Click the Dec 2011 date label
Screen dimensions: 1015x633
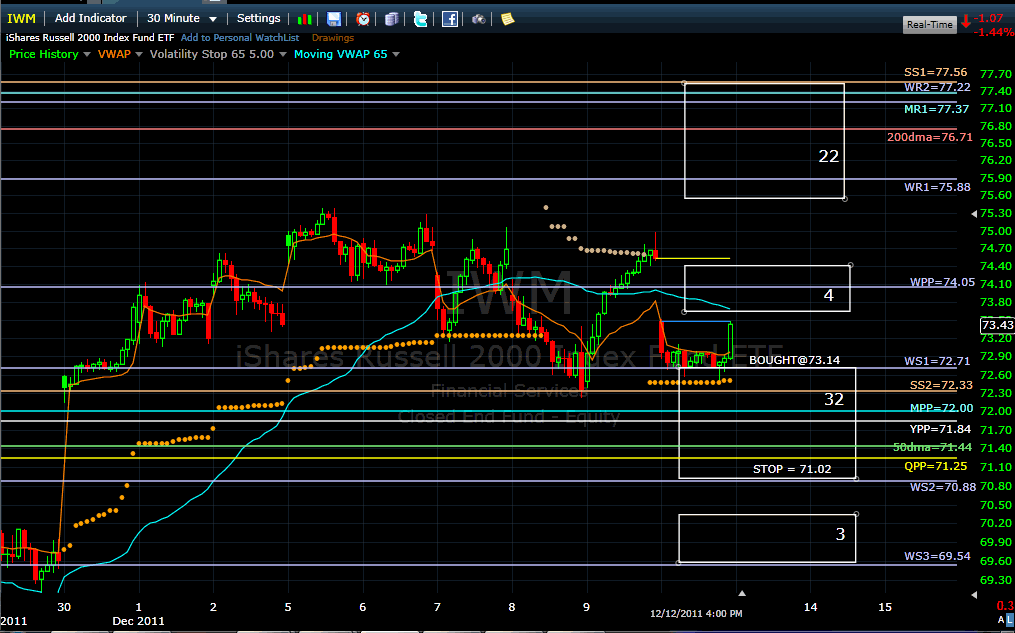click(x=138, y=621)
